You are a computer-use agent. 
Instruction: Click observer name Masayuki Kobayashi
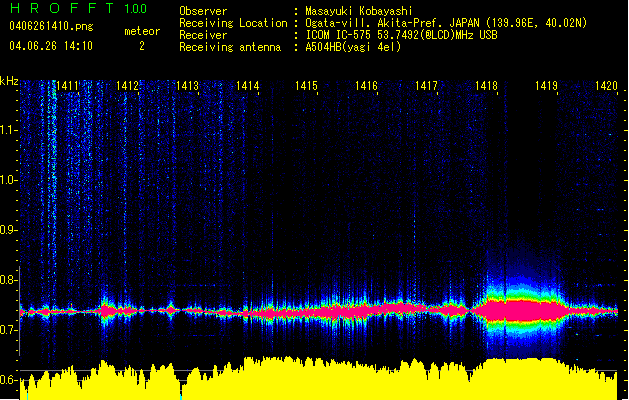pos(359,11)
